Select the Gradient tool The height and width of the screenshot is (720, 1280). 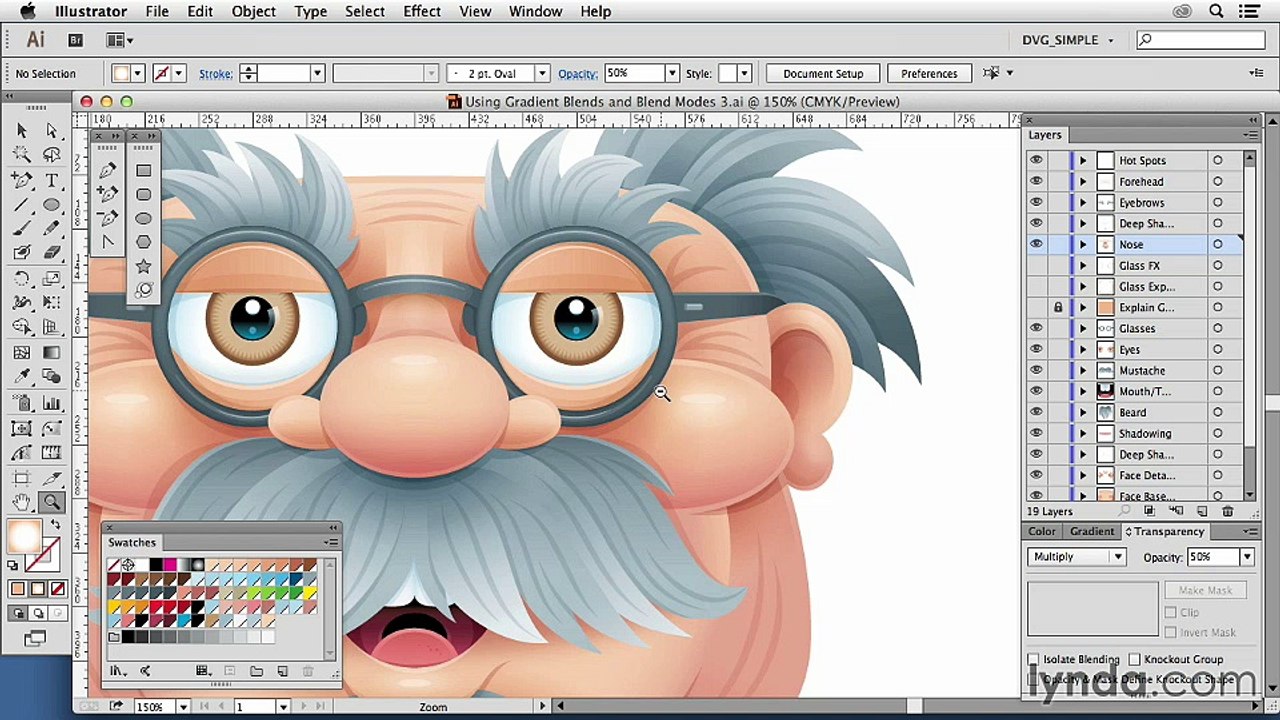tap(51, 352)
